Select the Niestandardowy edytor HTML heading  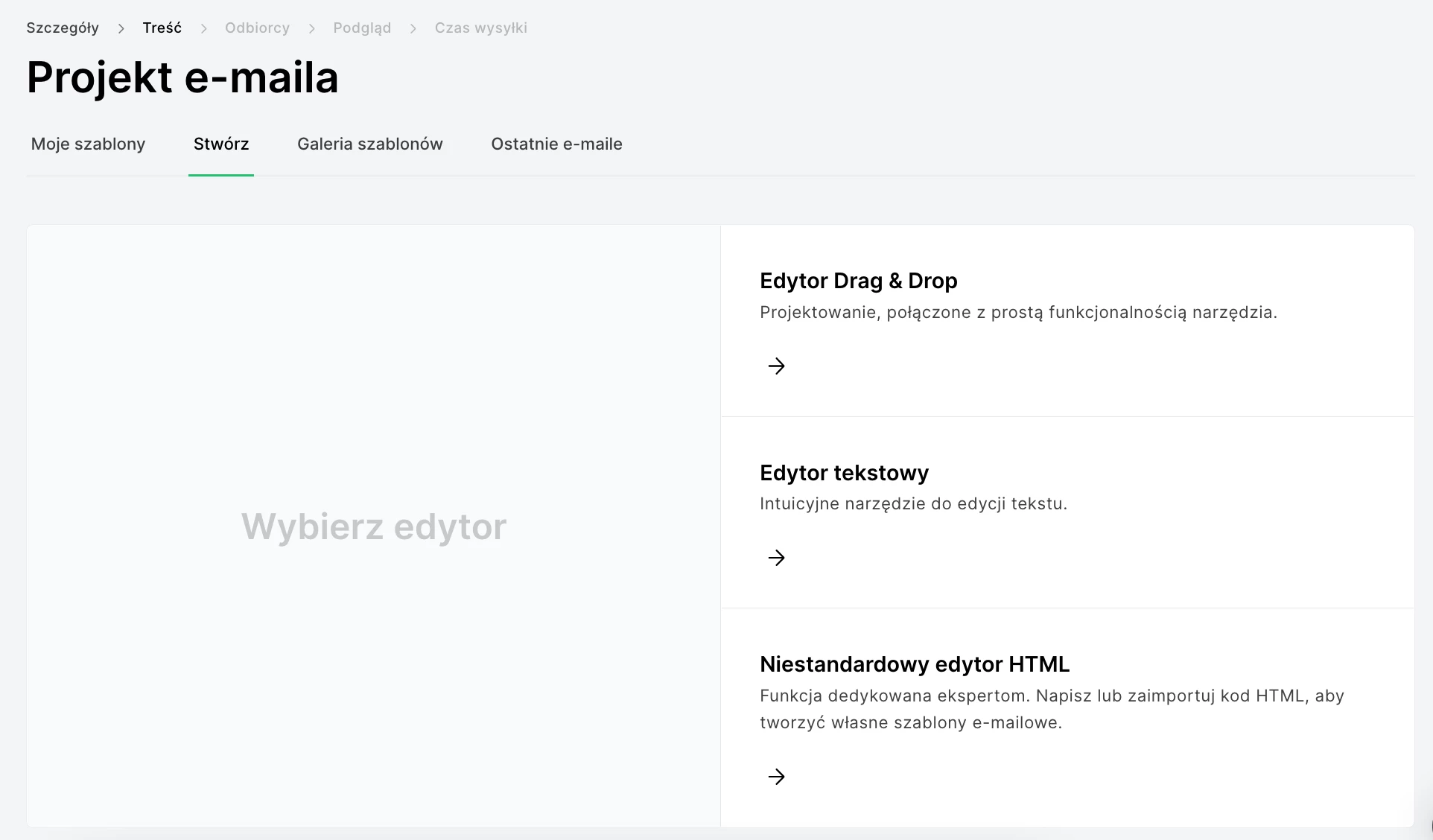tap(914, 664)
